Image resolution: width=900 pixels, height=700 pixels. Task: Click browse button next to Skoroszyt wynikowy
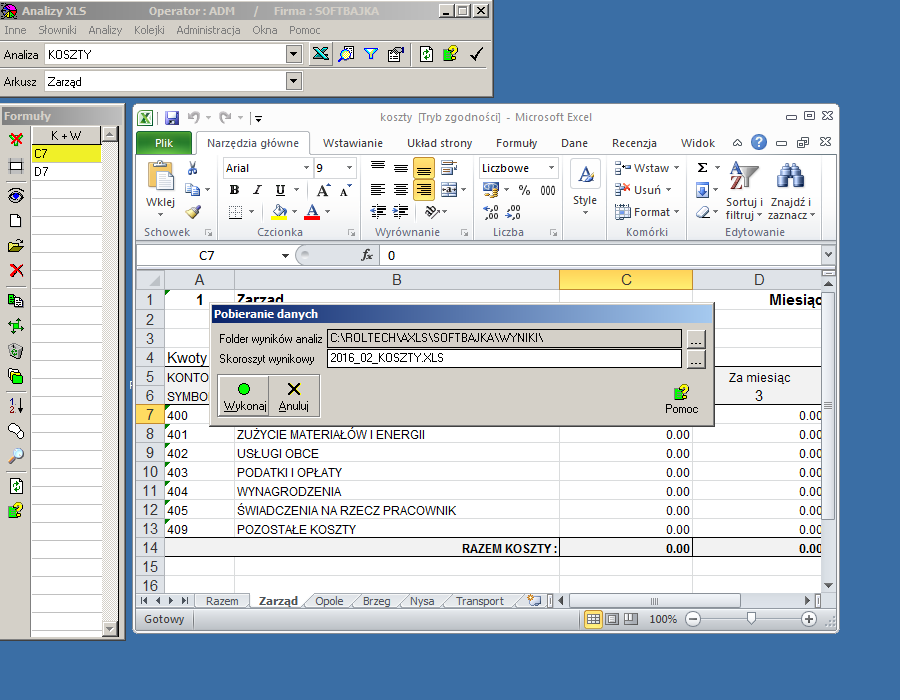pyautogui.click(x=696, y=359)
